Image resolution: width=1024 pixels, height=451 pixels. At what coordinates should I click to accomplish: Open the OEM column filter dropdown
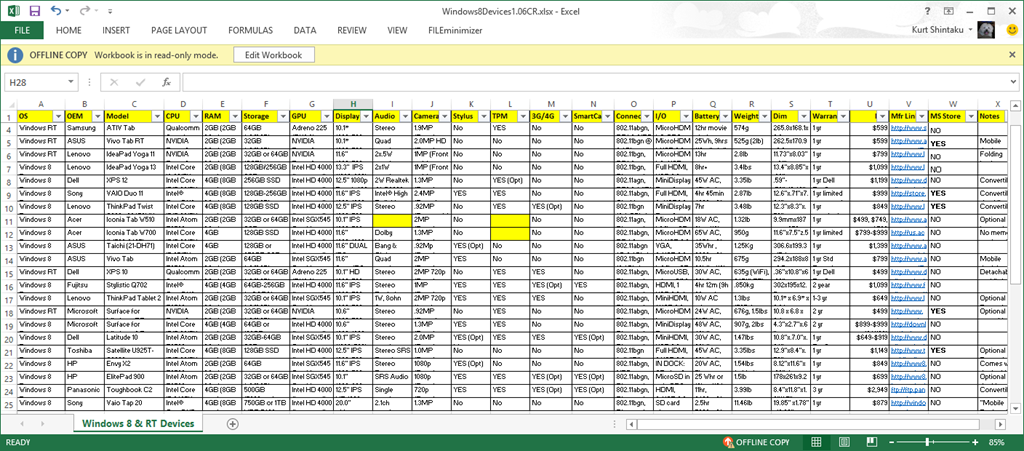pos(96,117)
